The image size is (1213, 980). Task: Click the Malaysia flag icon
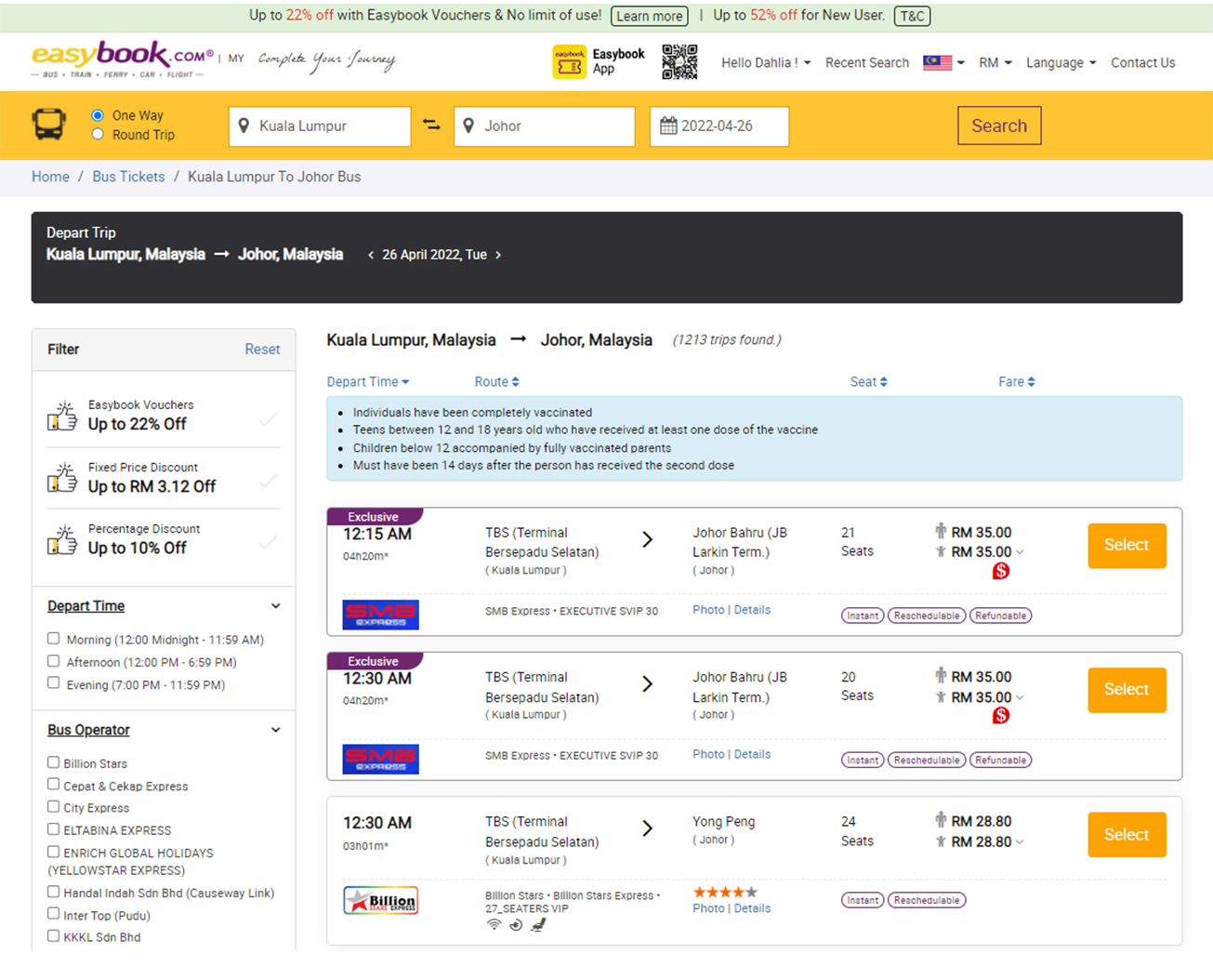click(937, 62)
